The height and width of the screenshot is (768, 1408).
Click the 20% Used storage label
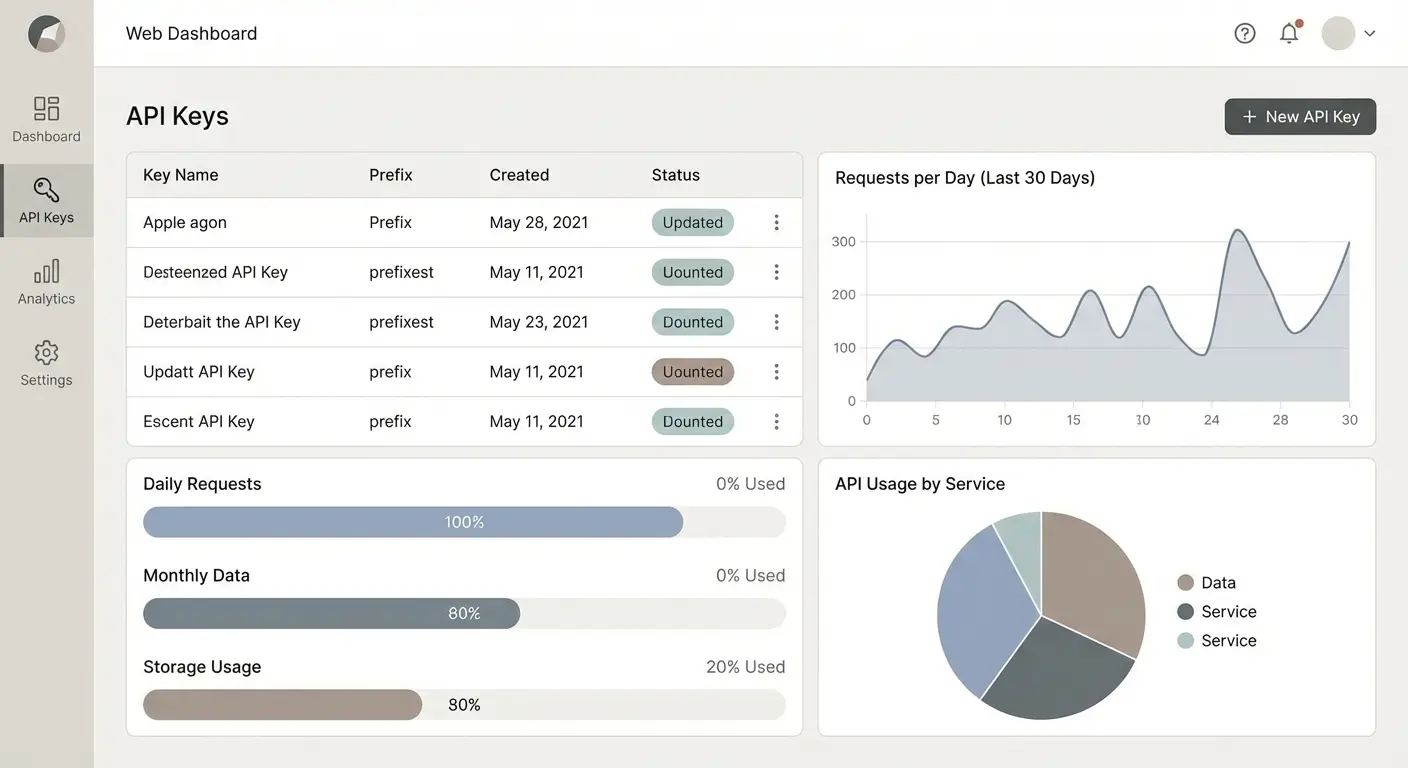[746, 667]
